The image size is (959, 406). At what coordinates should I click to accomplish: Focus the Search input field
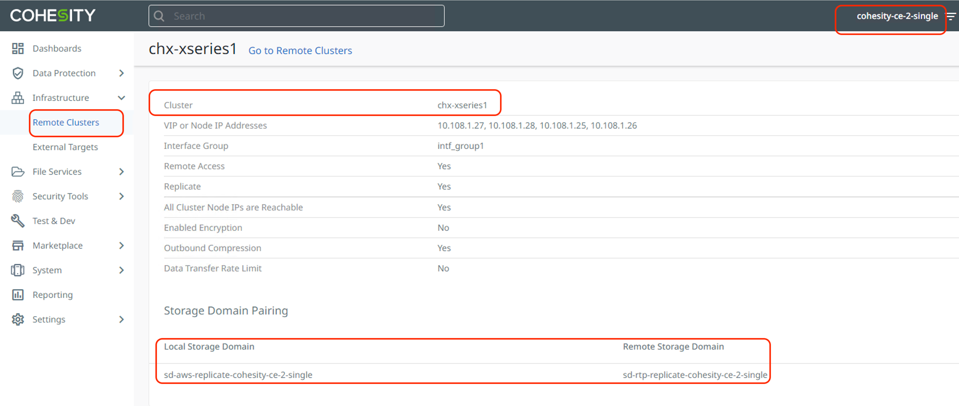(297, 16)
